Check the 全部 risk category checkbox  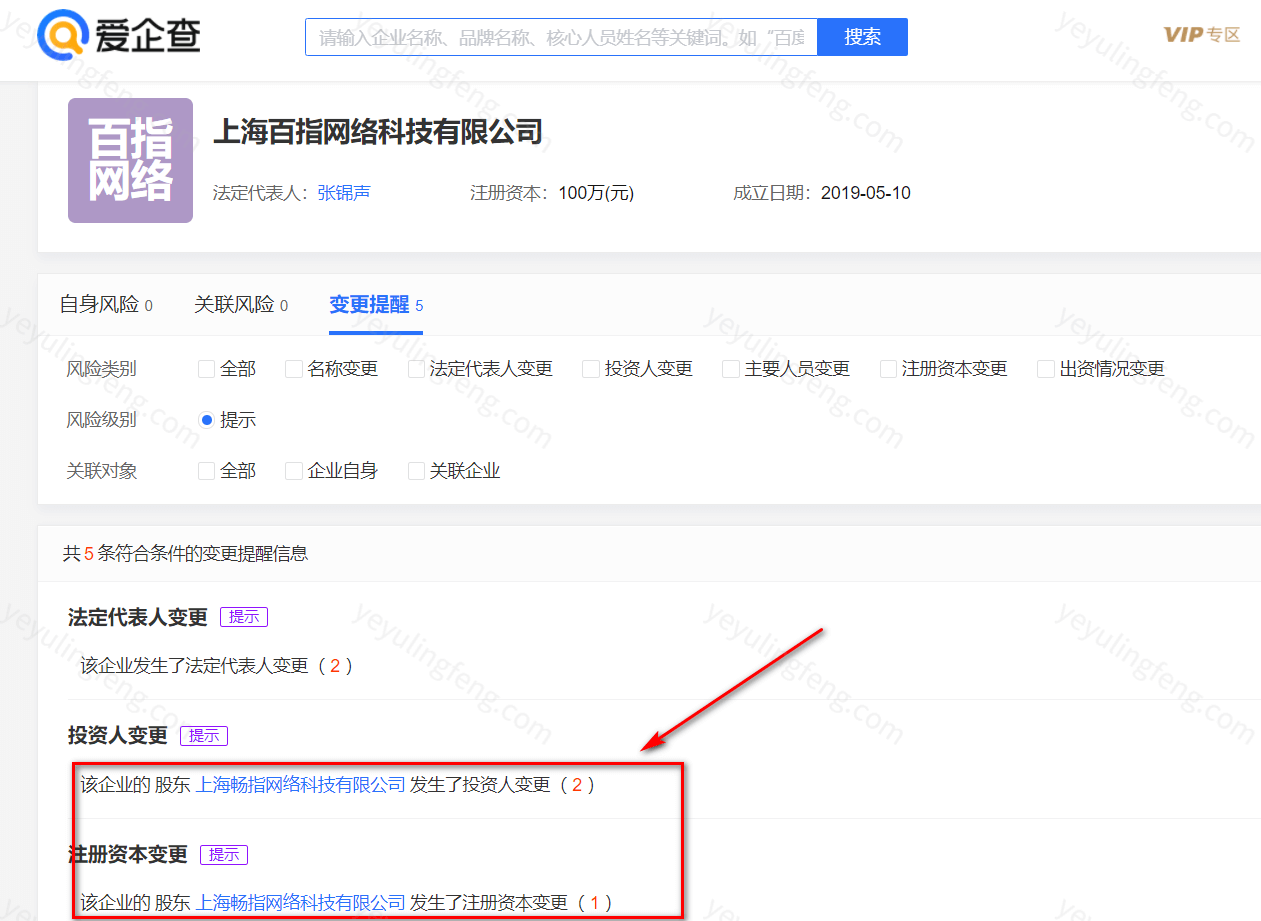point(207,369)
